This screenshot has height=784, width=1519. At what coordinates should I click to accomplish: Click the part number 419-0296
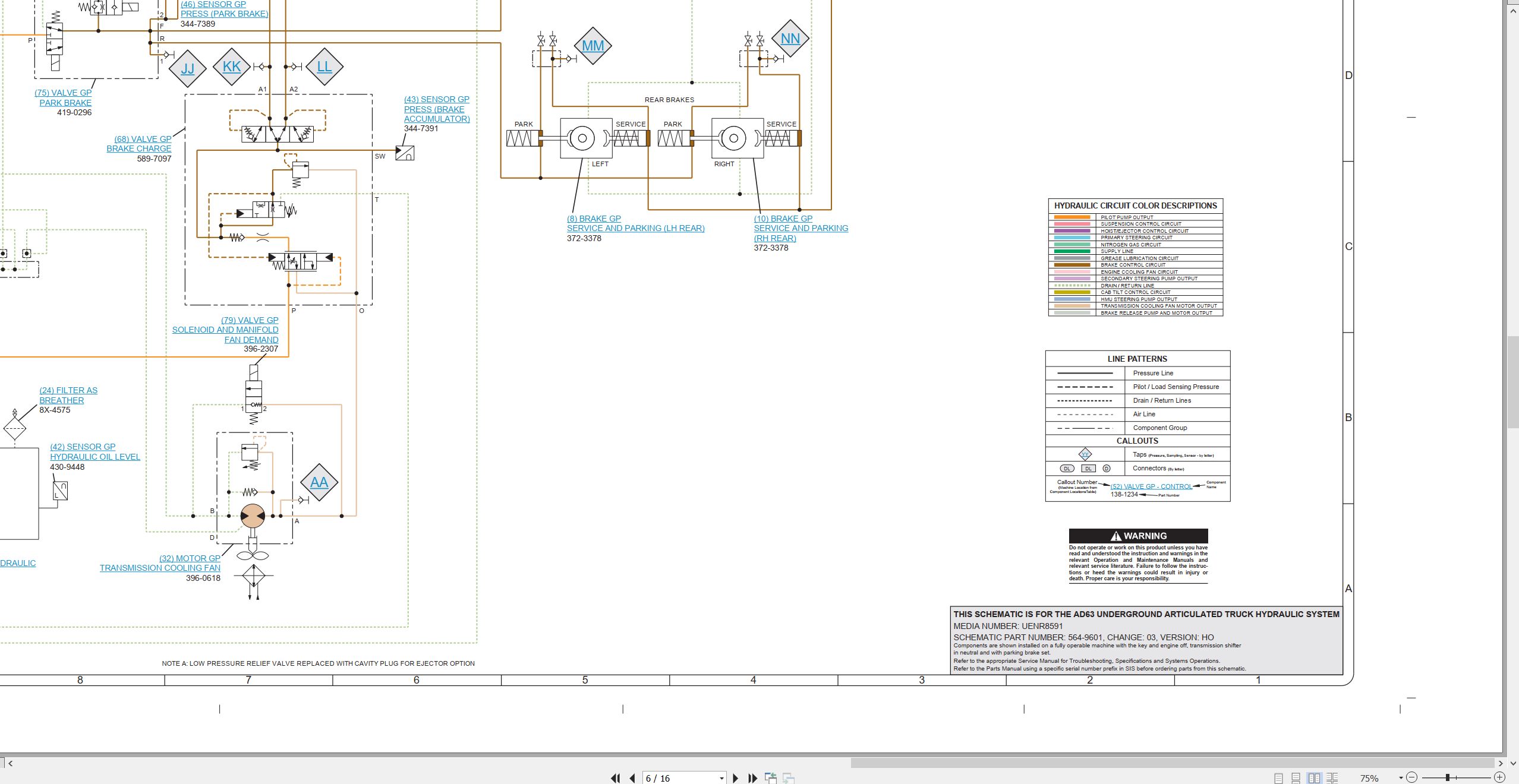pyautogui.click(x=74, y=113)
